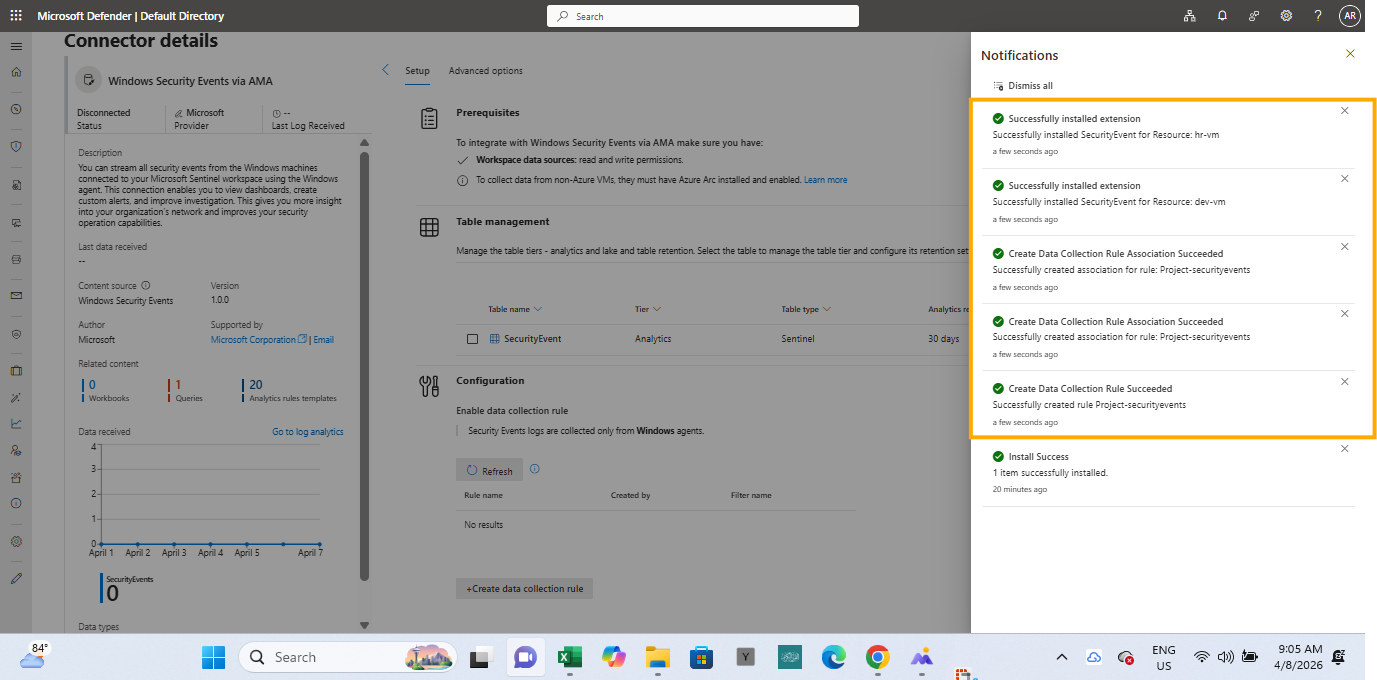1377x680 pixels.
Task: Click the Windows Start button
Action: [214, 657]
